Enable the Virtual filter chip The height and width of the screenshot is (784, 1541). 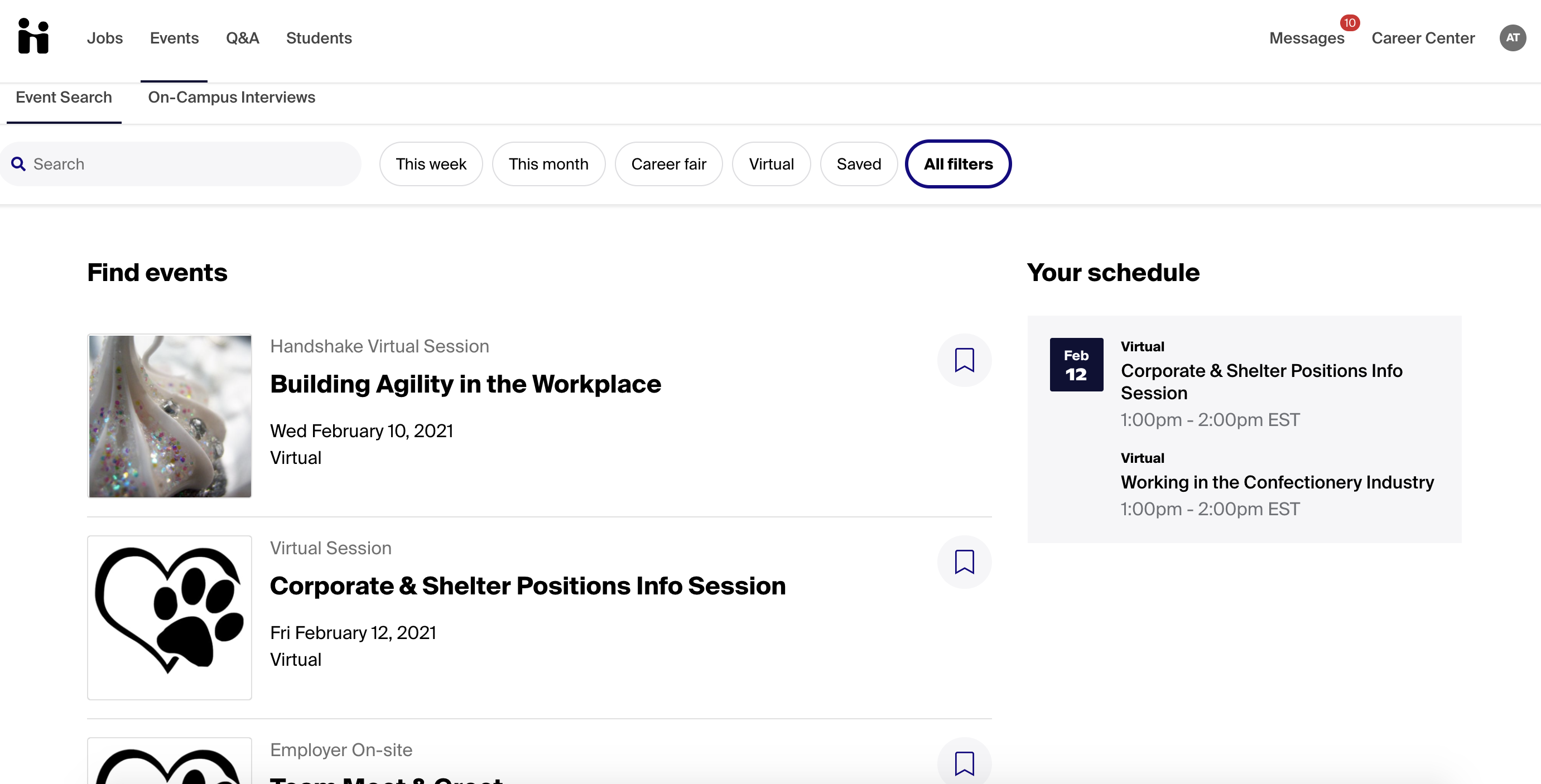[771, 164]
